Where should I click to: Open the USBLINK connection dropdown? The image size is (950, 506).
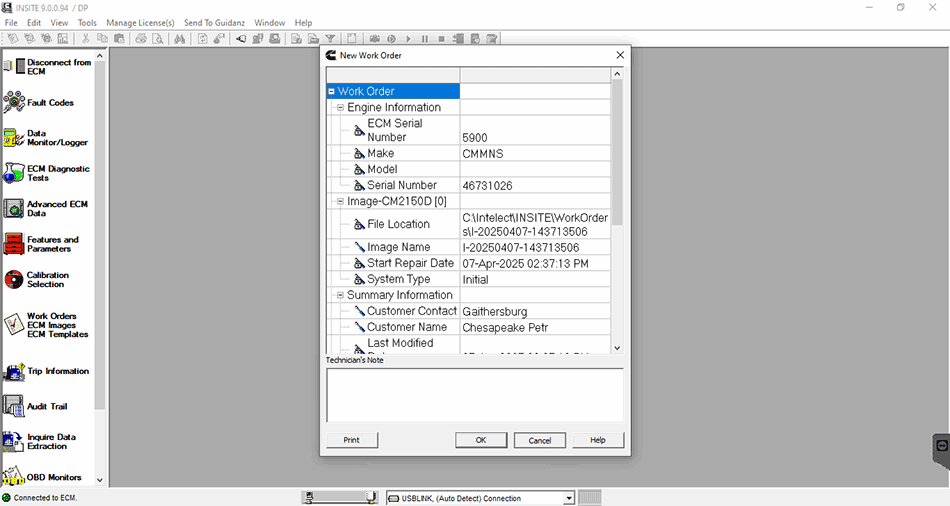point(568,498)
